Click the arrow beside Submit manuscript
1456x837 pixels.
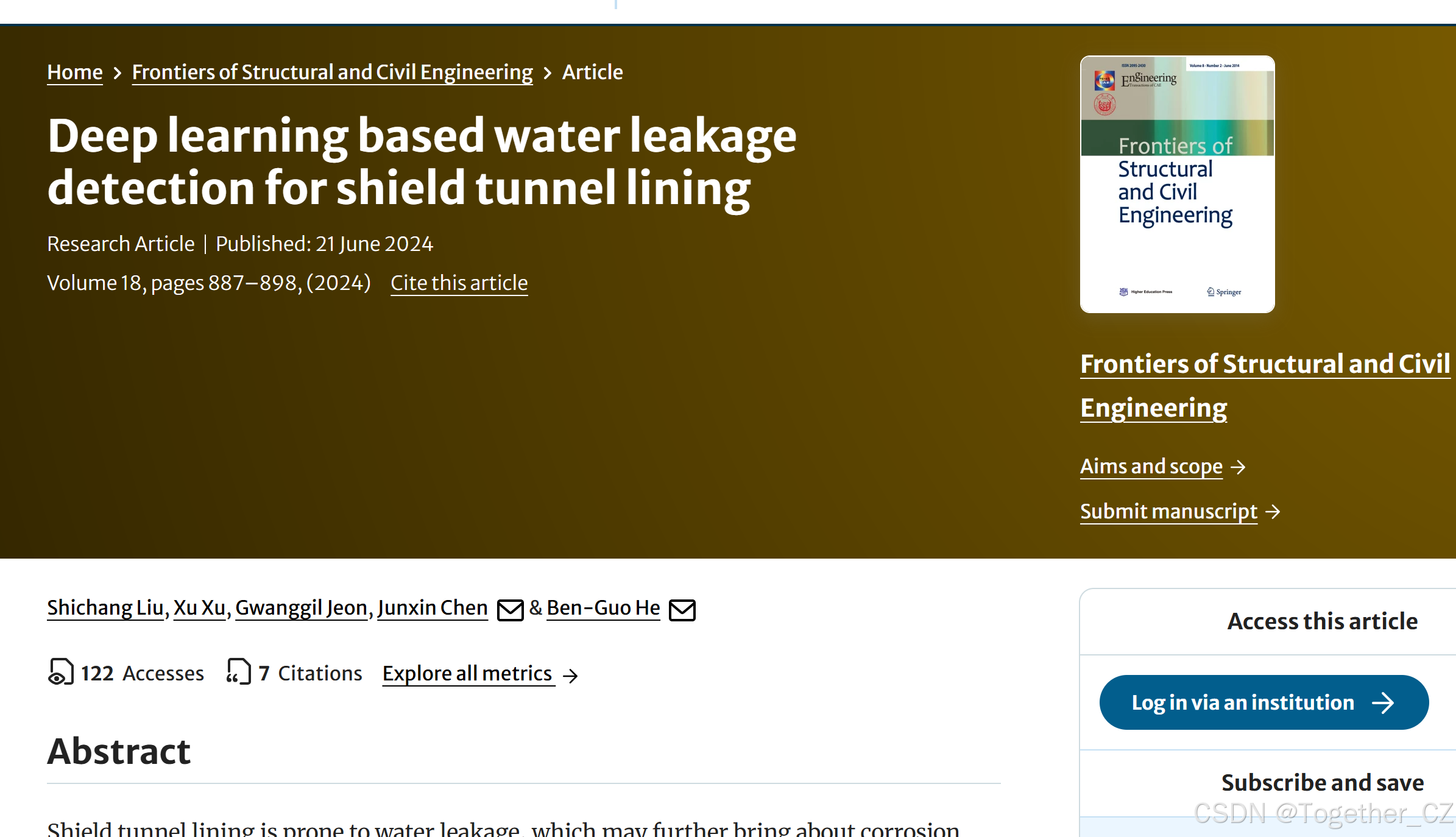click(1273, 512)
